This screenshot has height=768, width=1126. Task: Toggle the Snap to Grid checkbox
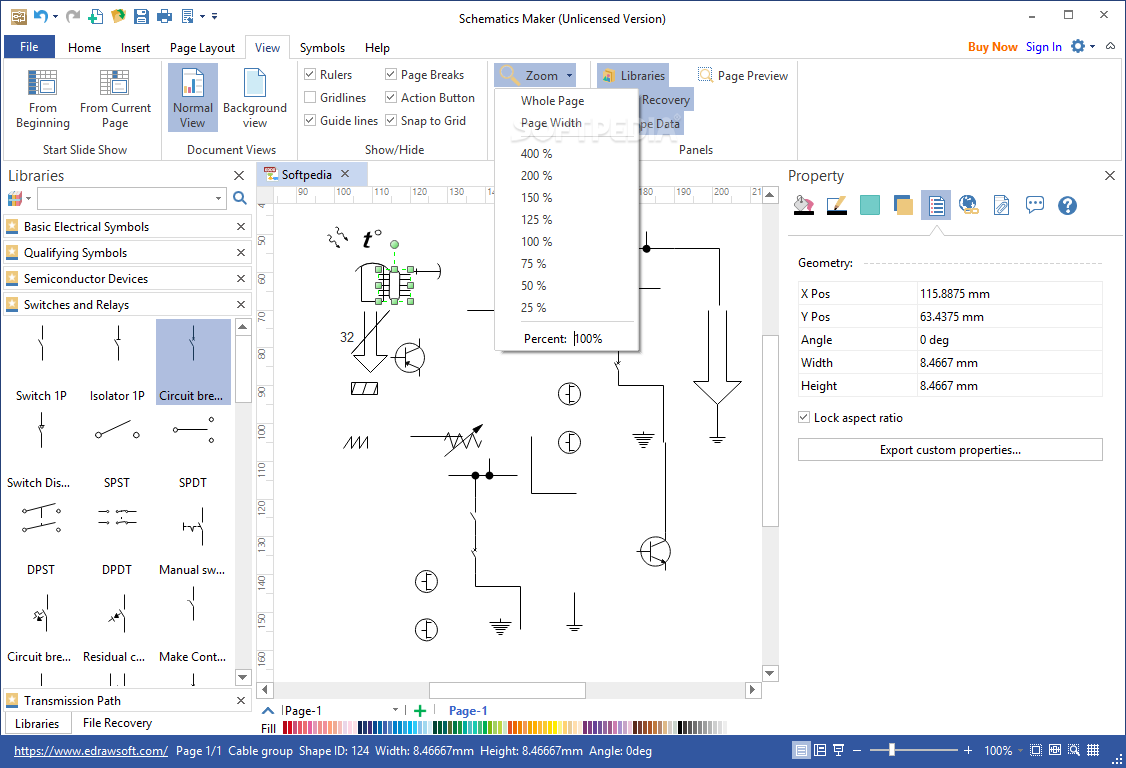coord(391,120)
